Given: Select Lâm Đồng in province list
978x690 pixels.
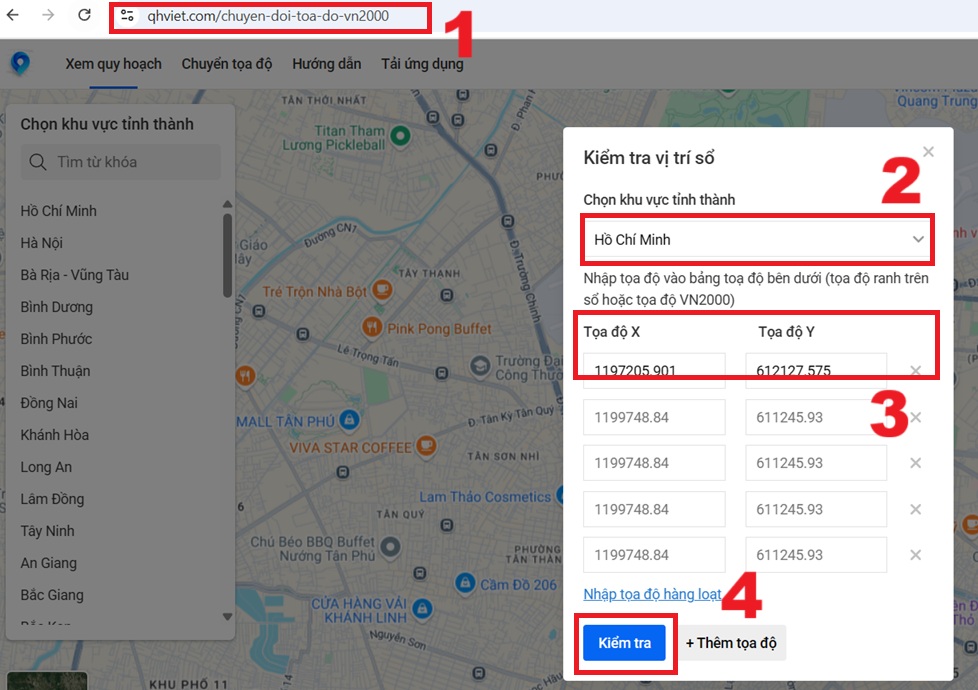Looking at the screenshot, I should point(52,499).
